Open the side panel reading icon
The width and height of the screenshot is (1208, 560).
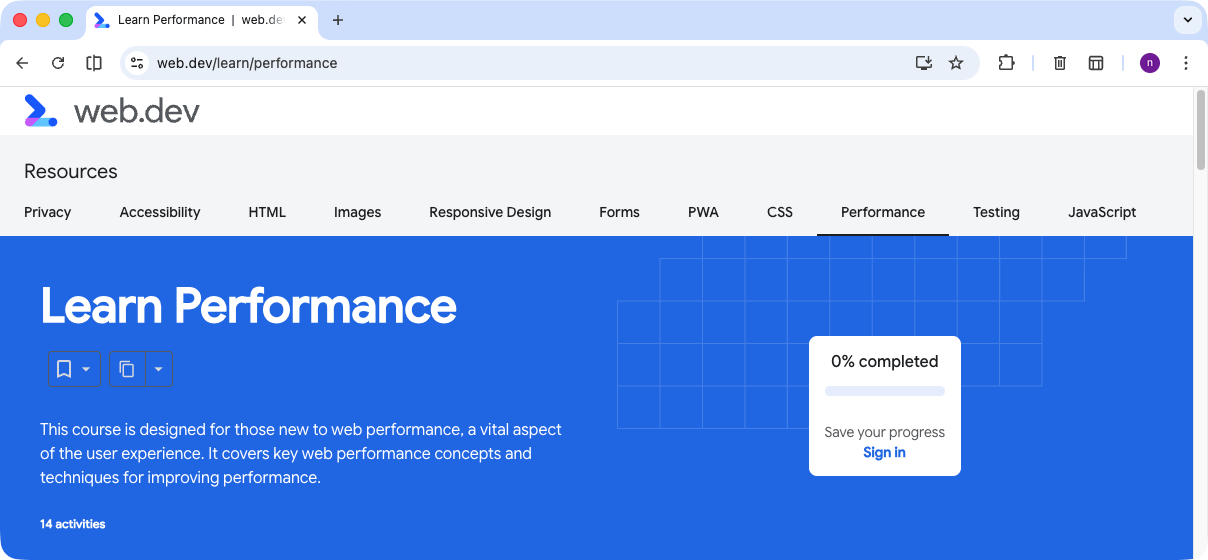click(94, 63)
